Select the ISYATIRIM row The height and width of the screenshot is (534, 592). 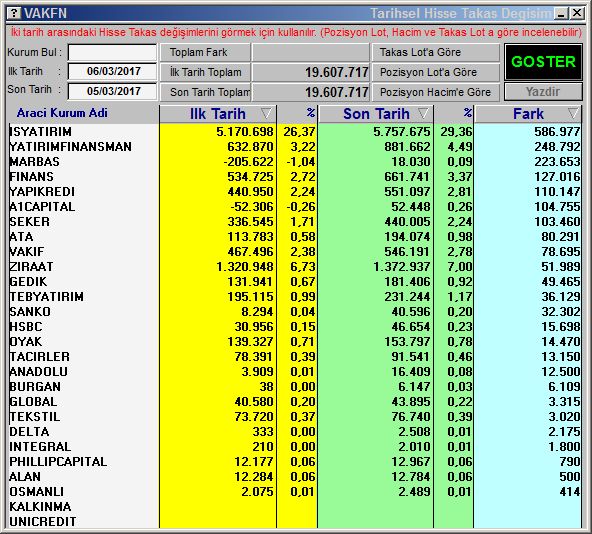tap(294, 131)
